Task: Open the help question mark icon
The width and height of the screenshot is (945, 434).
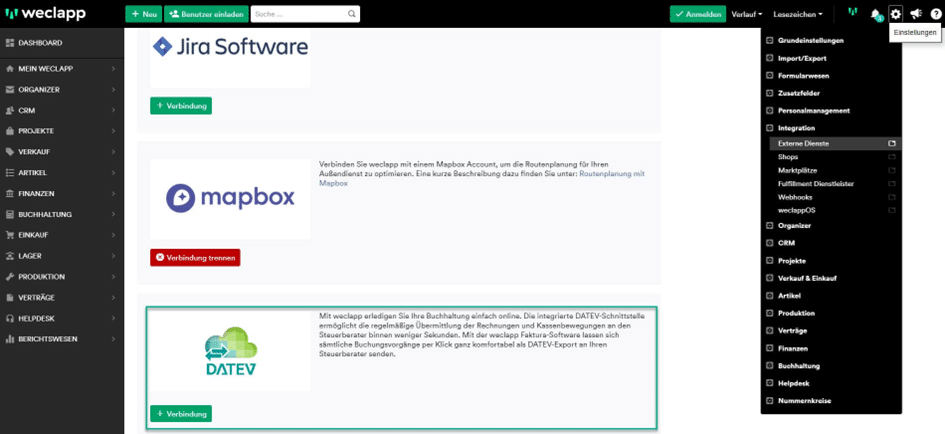Action: pos(935,14)
